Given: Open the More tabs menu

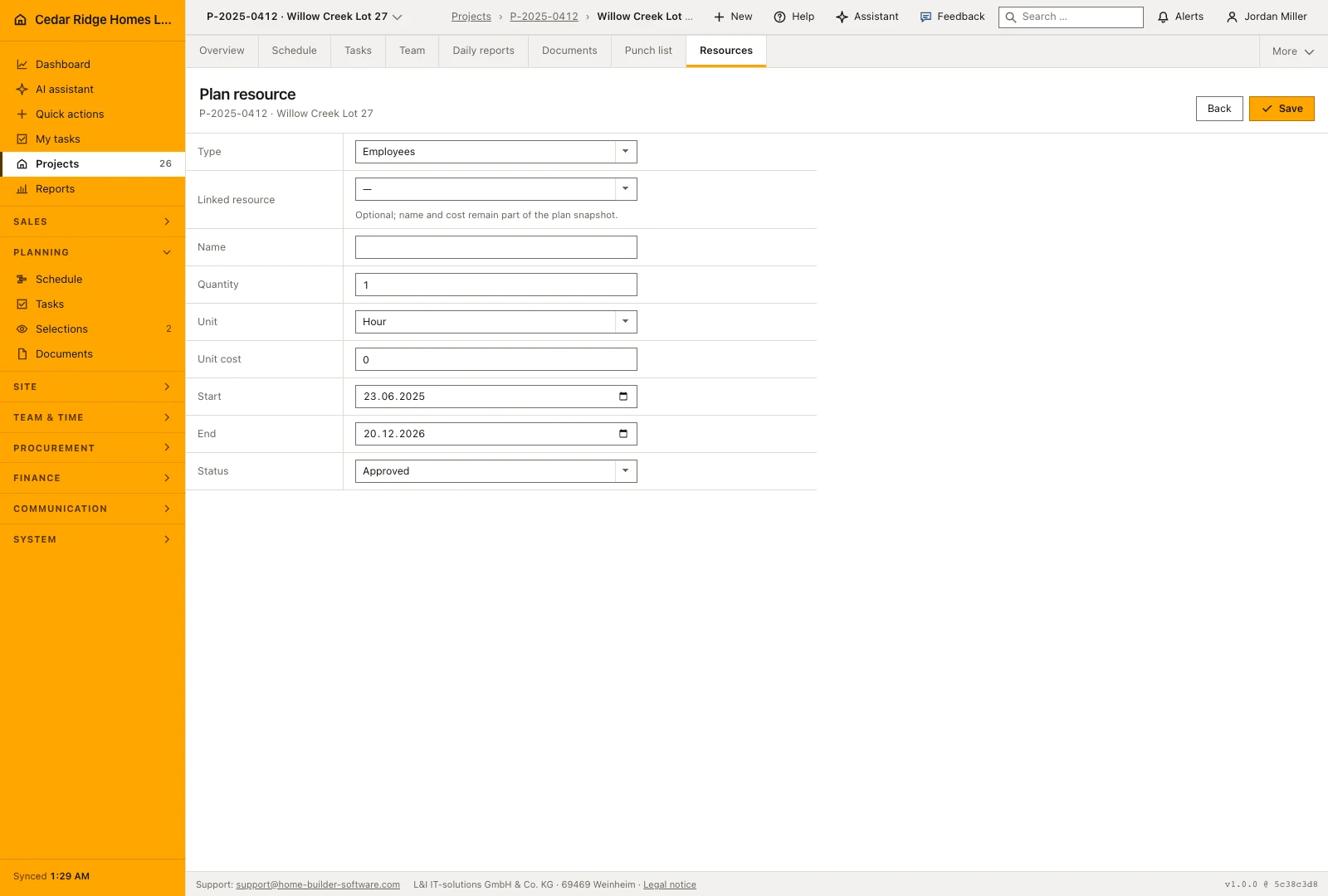Looking at the screenshot, I should click(1293, 51).
